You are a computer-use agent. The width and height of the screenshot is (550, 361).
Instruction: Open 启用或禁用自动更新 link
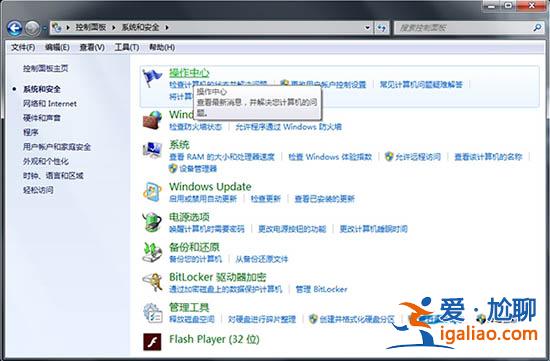pos(203,199)
